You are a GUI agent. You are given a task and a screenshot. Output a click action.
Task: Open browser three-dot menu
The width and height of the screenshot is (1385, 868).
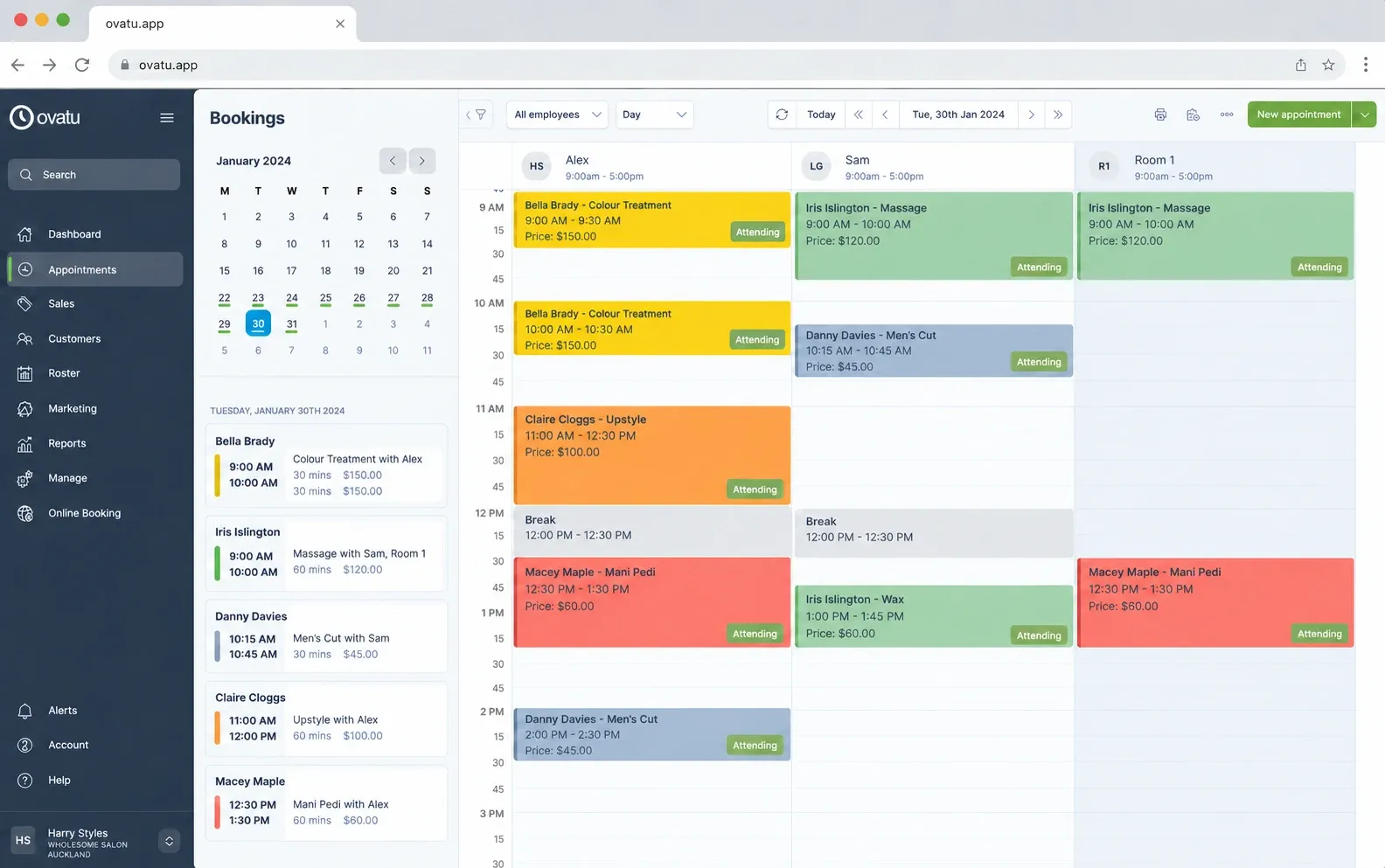(x=1365, y=65)
